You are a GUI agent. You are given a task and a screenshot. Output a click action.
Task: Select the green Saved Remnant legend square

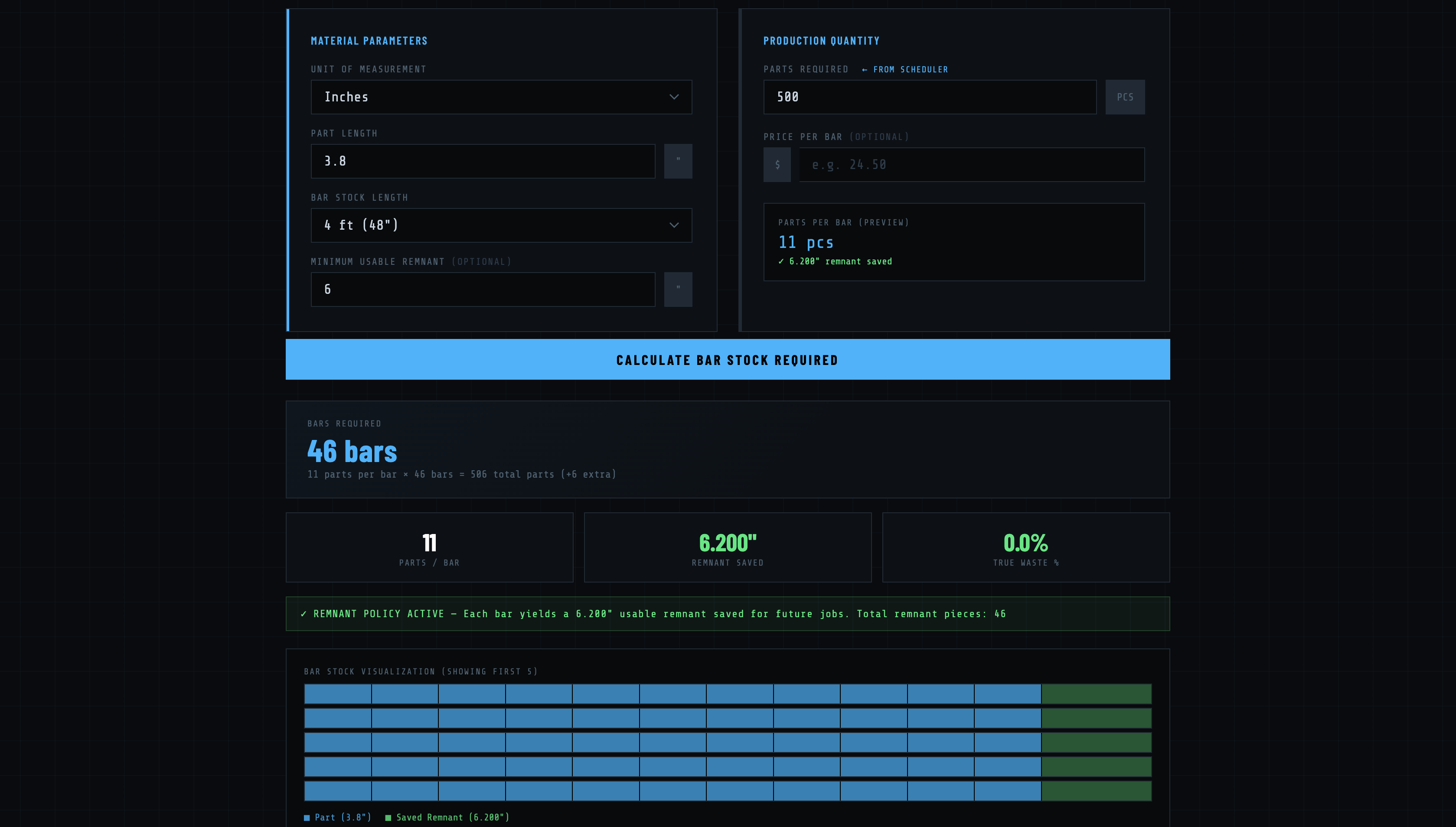click(x=388, y=817)
